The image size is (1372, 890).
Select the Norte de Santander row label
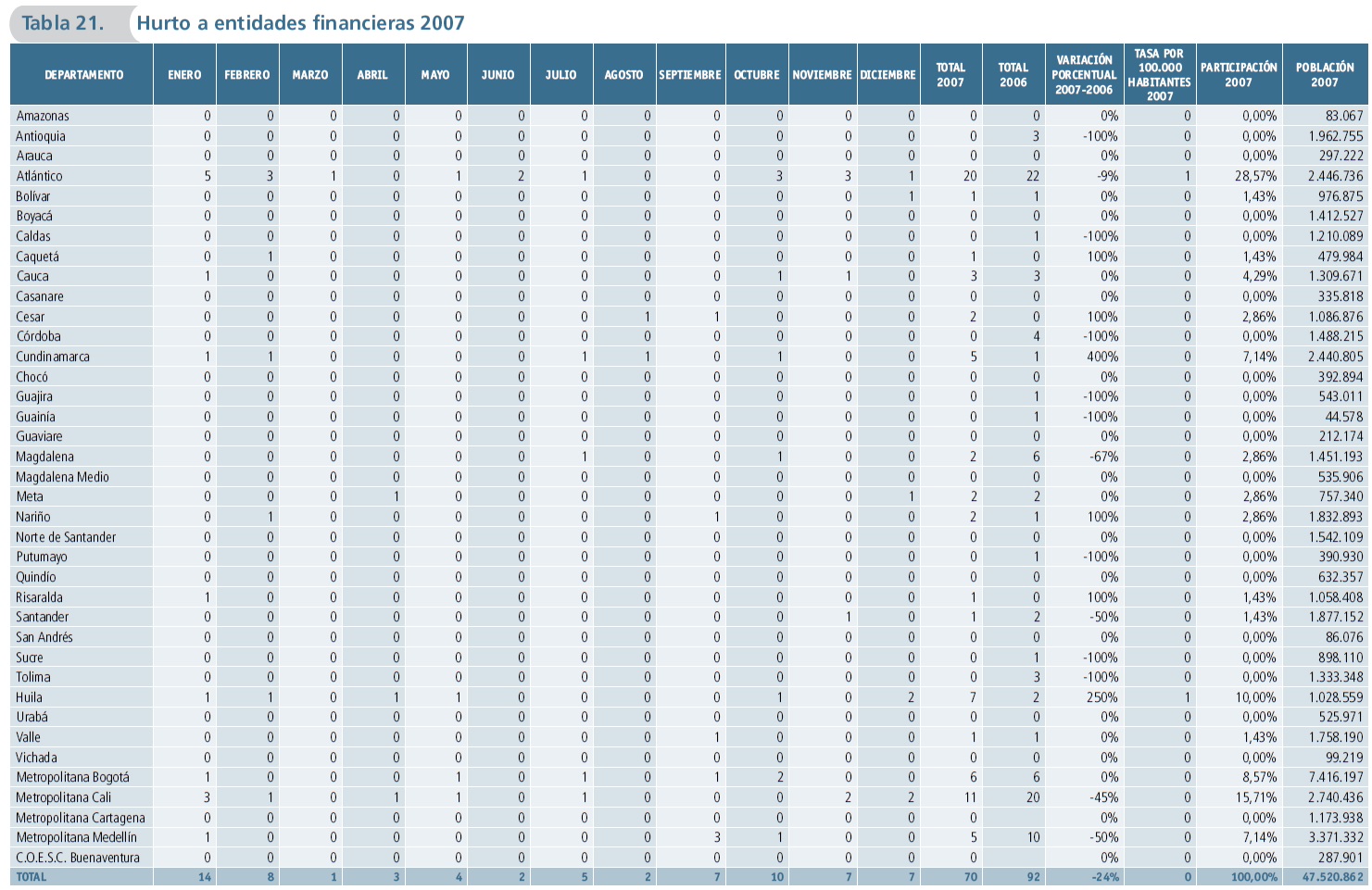point(66,537)
